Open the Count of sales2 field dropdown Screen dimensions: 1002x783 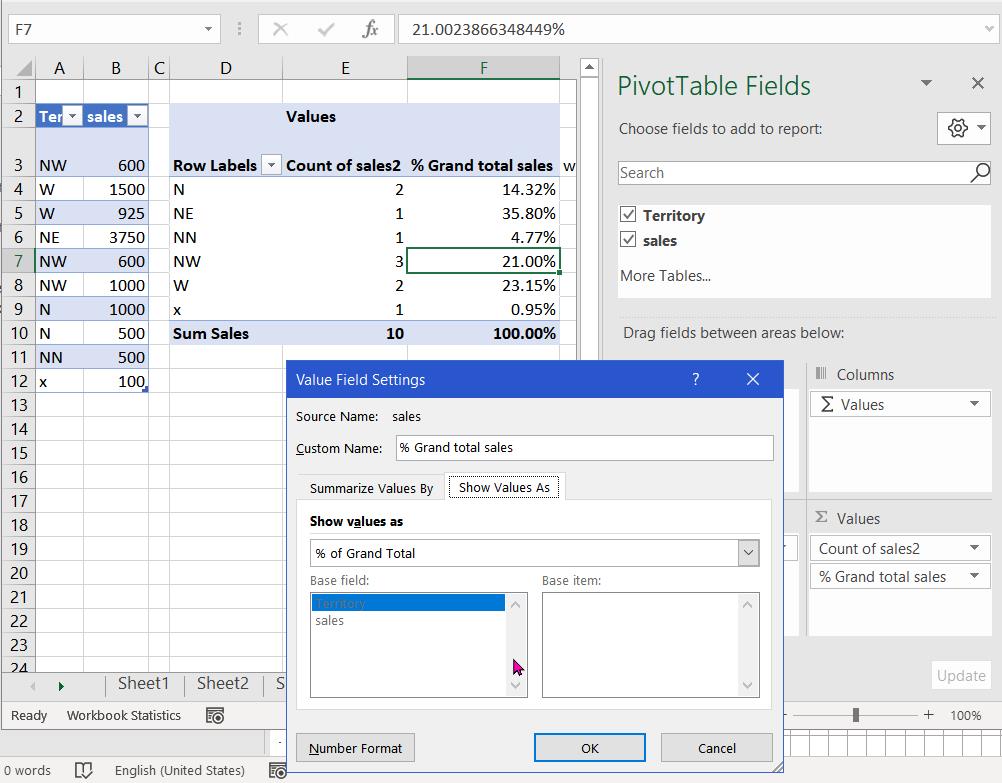tap(975, 548)
